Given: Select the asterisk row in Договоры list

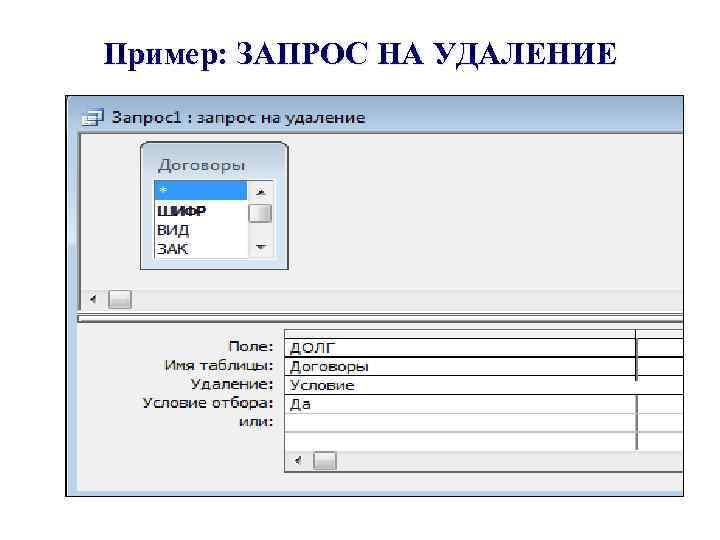Looking at the screenshot, I should pyautogui.click(x=201, y=191).
